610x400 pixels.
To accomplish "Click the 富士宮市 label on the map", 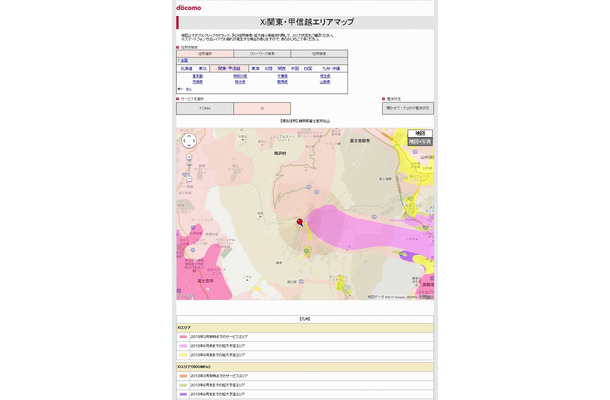I will [x=205, y=281].
